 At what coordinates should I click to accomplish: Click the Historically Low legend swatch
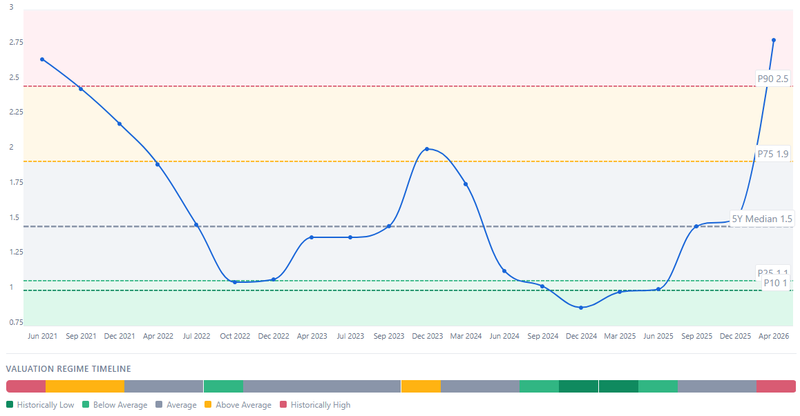tap(10, 405)
